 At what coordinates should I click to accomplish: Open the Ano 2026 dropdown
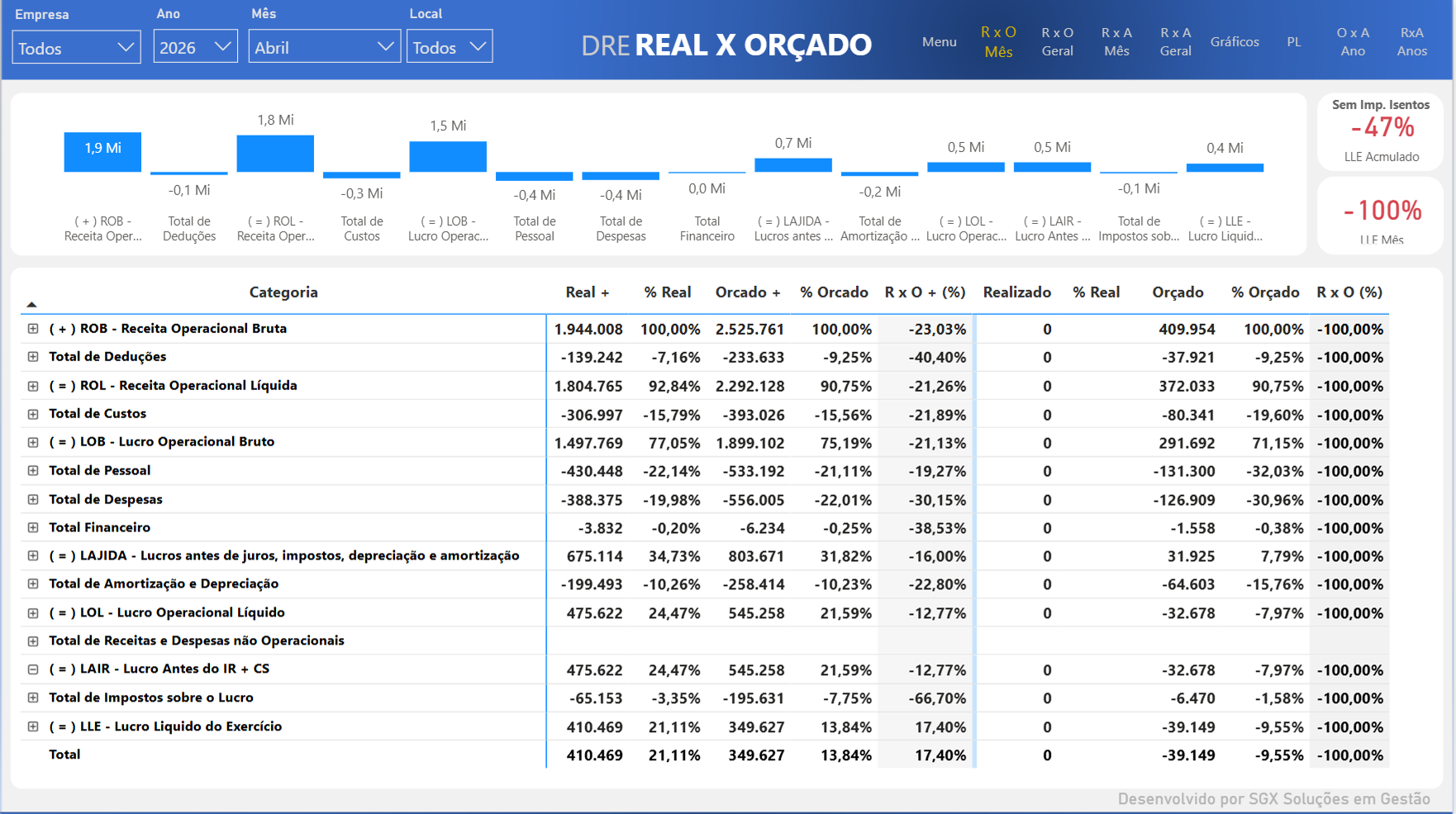(195, 47)
